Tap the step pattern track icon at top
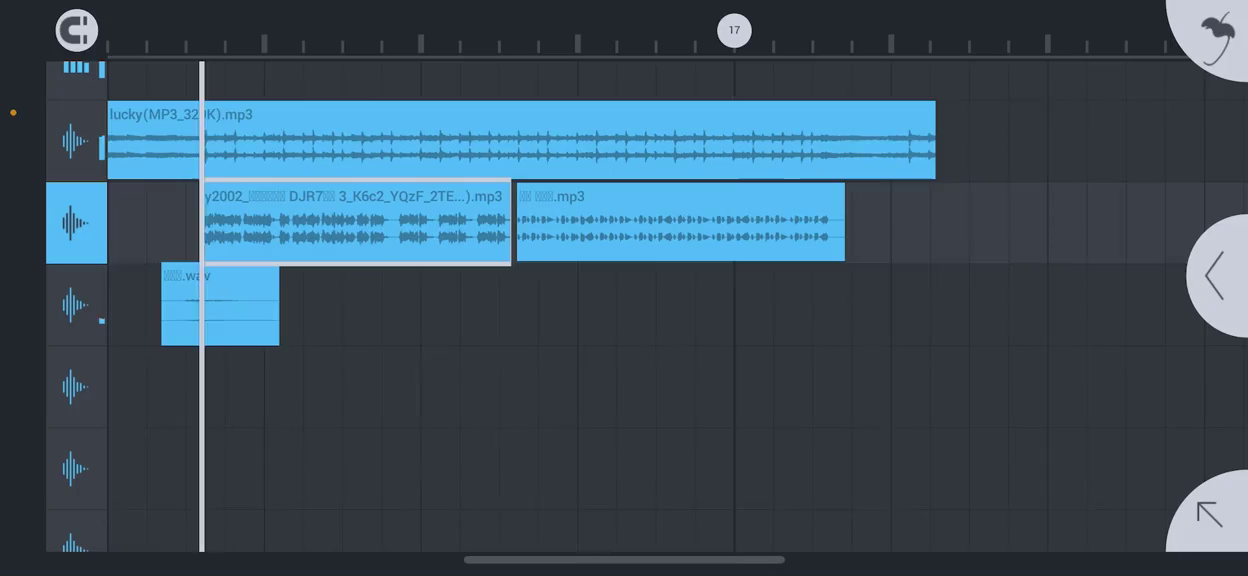This screenshot has width=1248, height=576. point(76,68)
